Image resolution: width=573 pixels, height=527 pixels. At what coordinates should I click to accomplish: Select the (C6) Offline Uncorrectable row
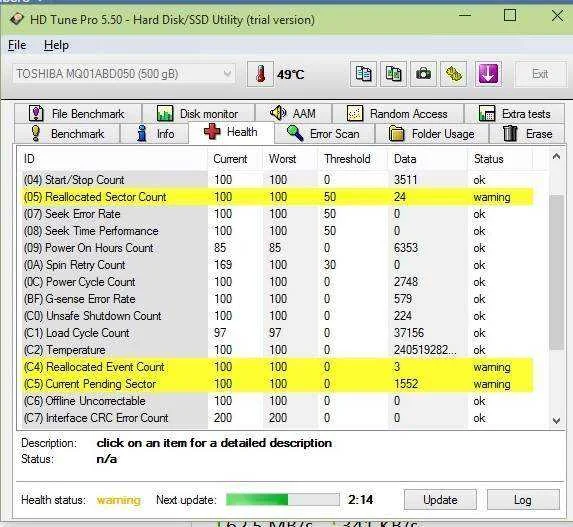click(277, 401)
